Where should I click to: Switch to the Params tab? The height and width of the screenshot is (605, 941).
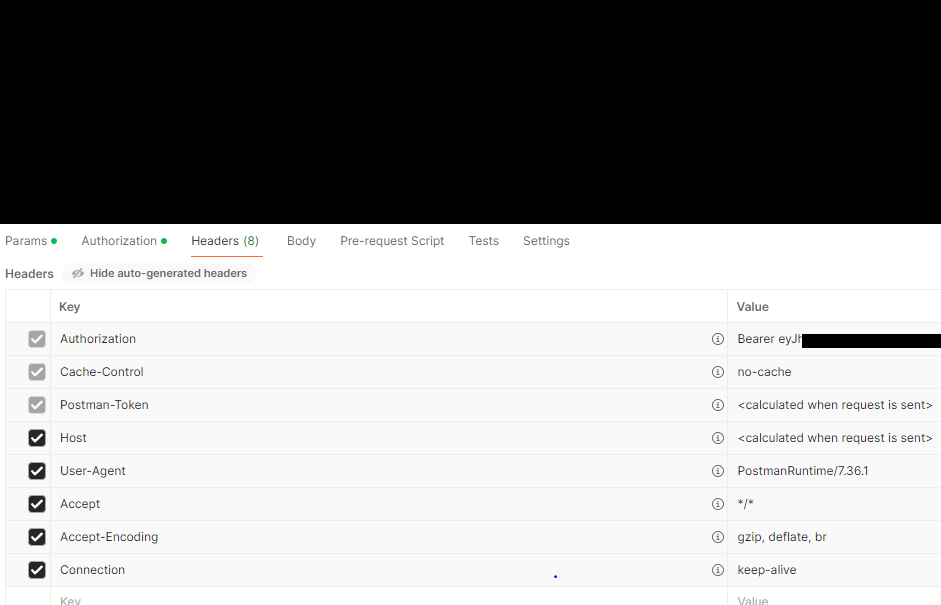click(31, 241)
